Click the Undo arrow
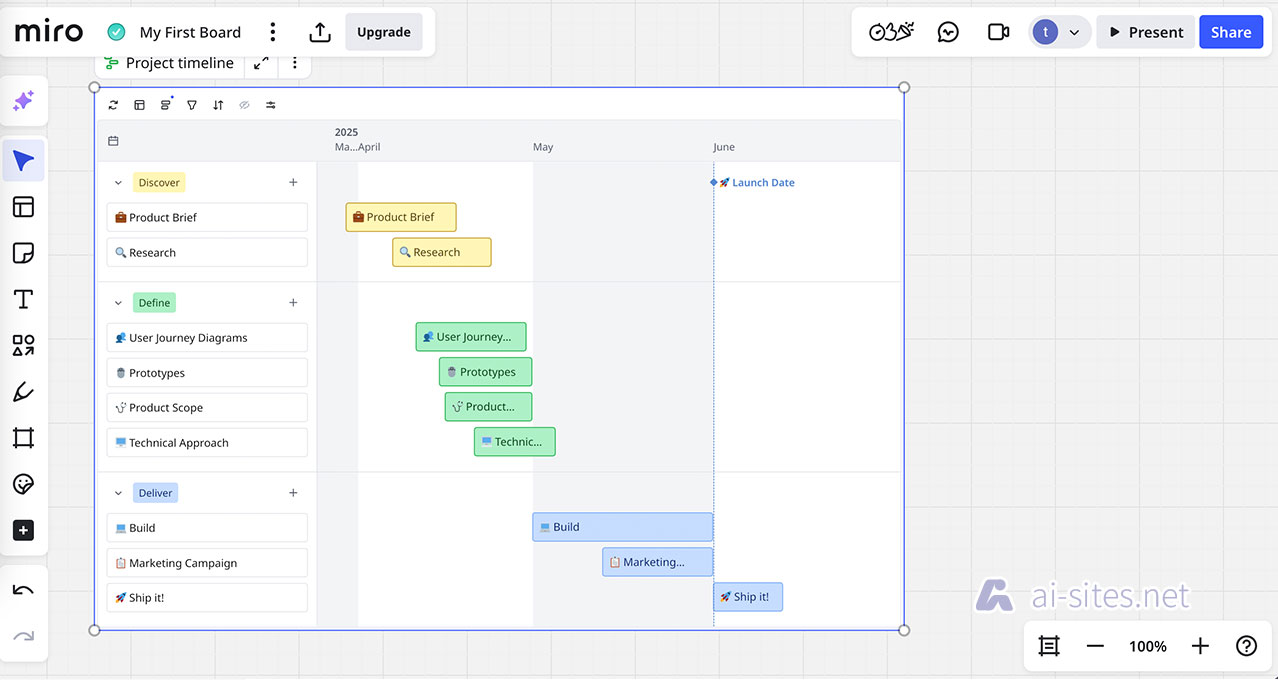 click(23, 590)
